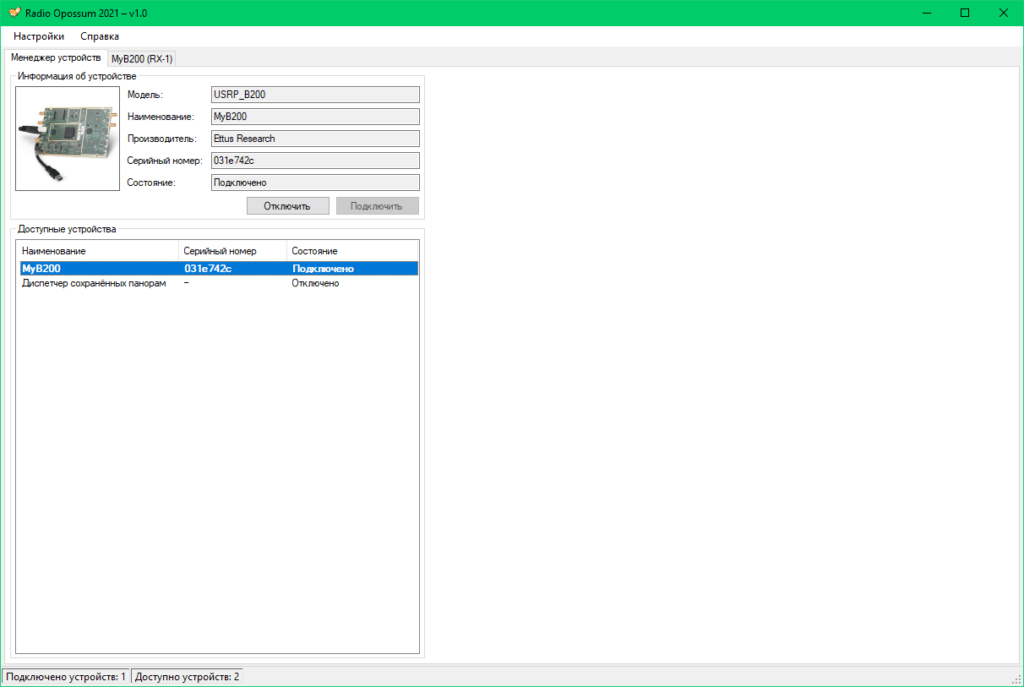The height and width of the screenshot is (687, 1024).
Task: Click the Производитель field showing Ettus Research
Action: pos(314,139)
